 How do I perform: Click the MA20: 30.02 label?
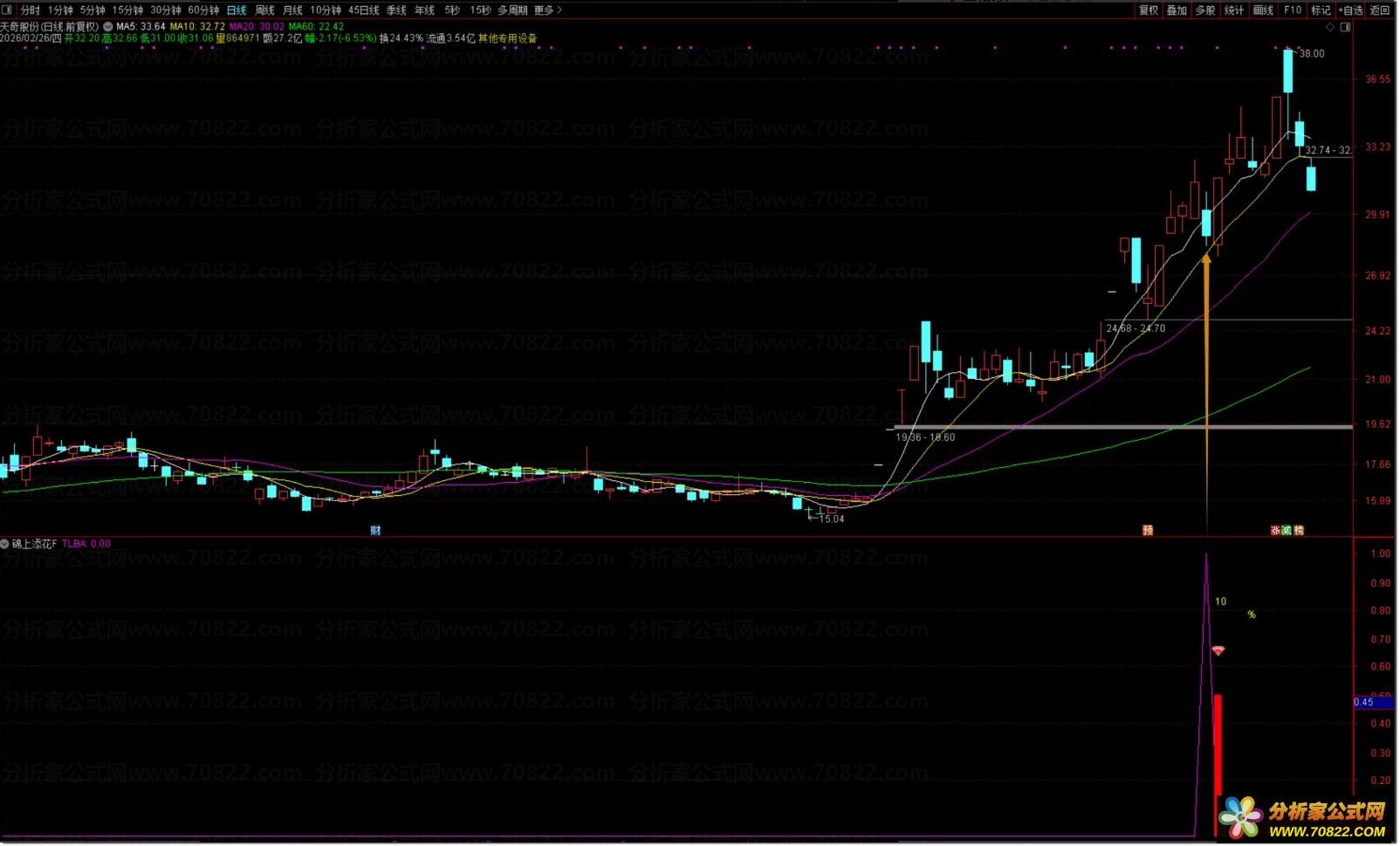257,27
